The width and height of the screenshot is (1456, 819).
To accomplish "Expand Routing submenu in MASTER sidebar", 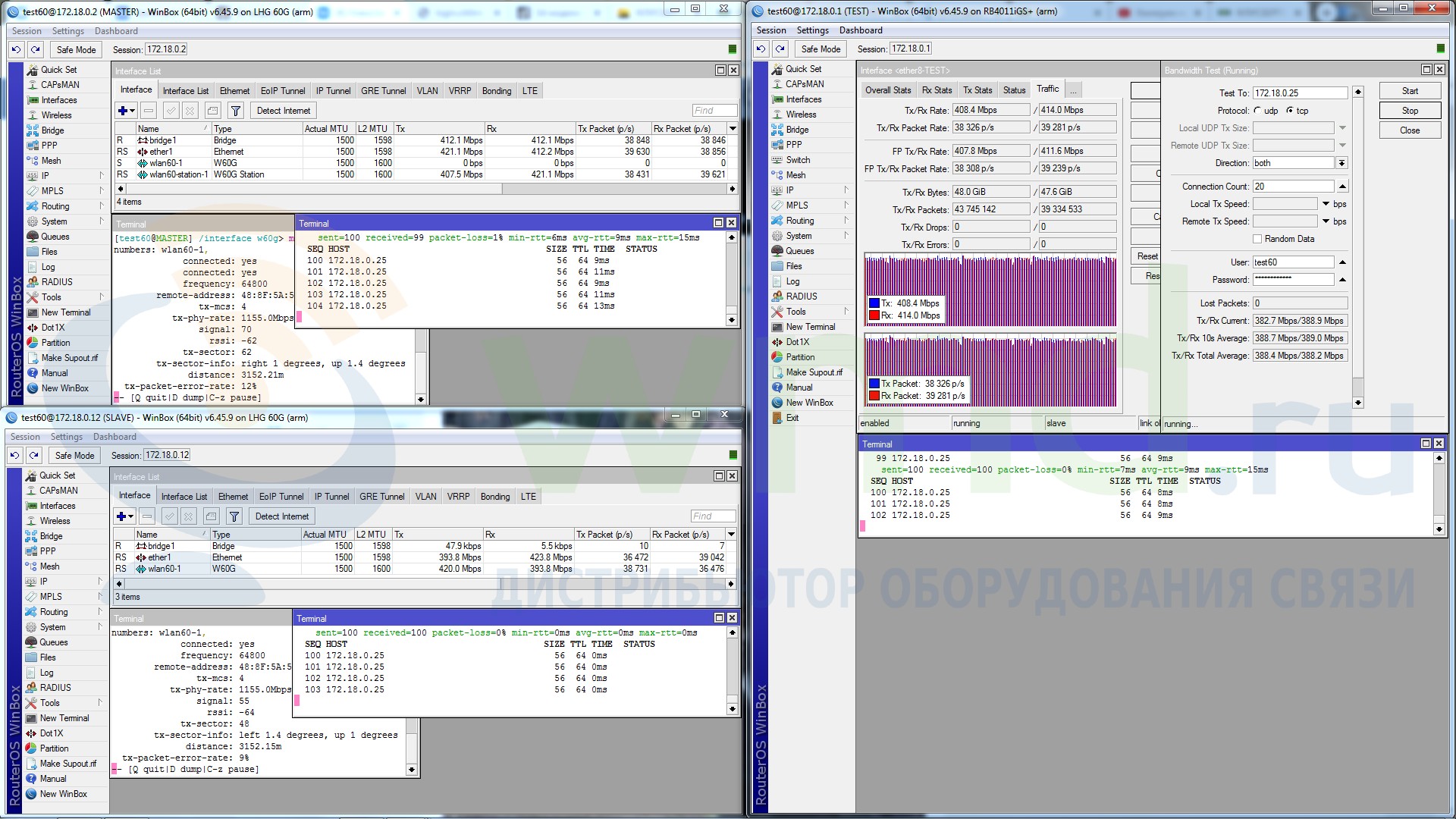I will [101, 206].
